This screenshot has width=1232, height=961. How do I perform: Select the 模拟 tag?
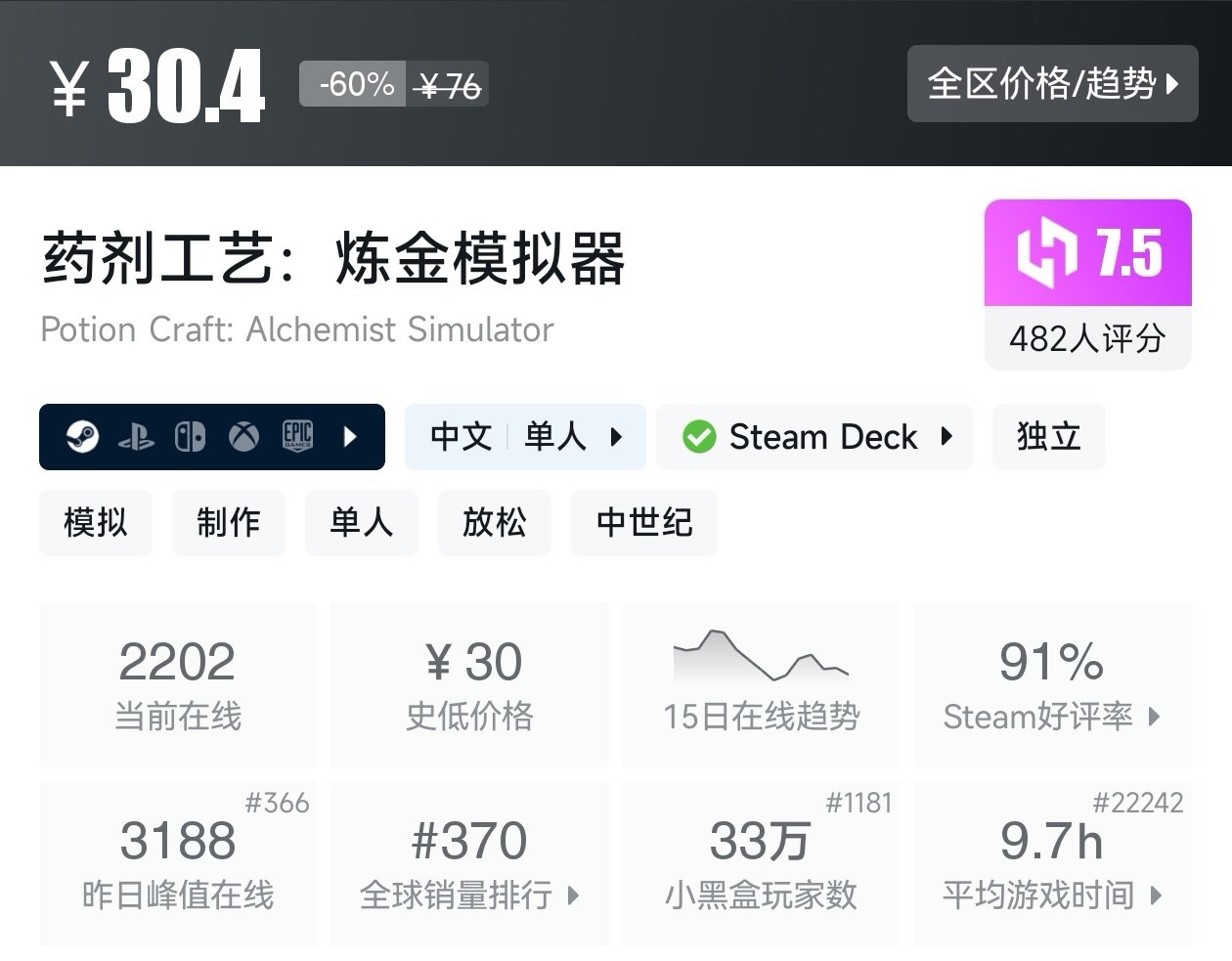pyautogui.click(x=96, y=523)
